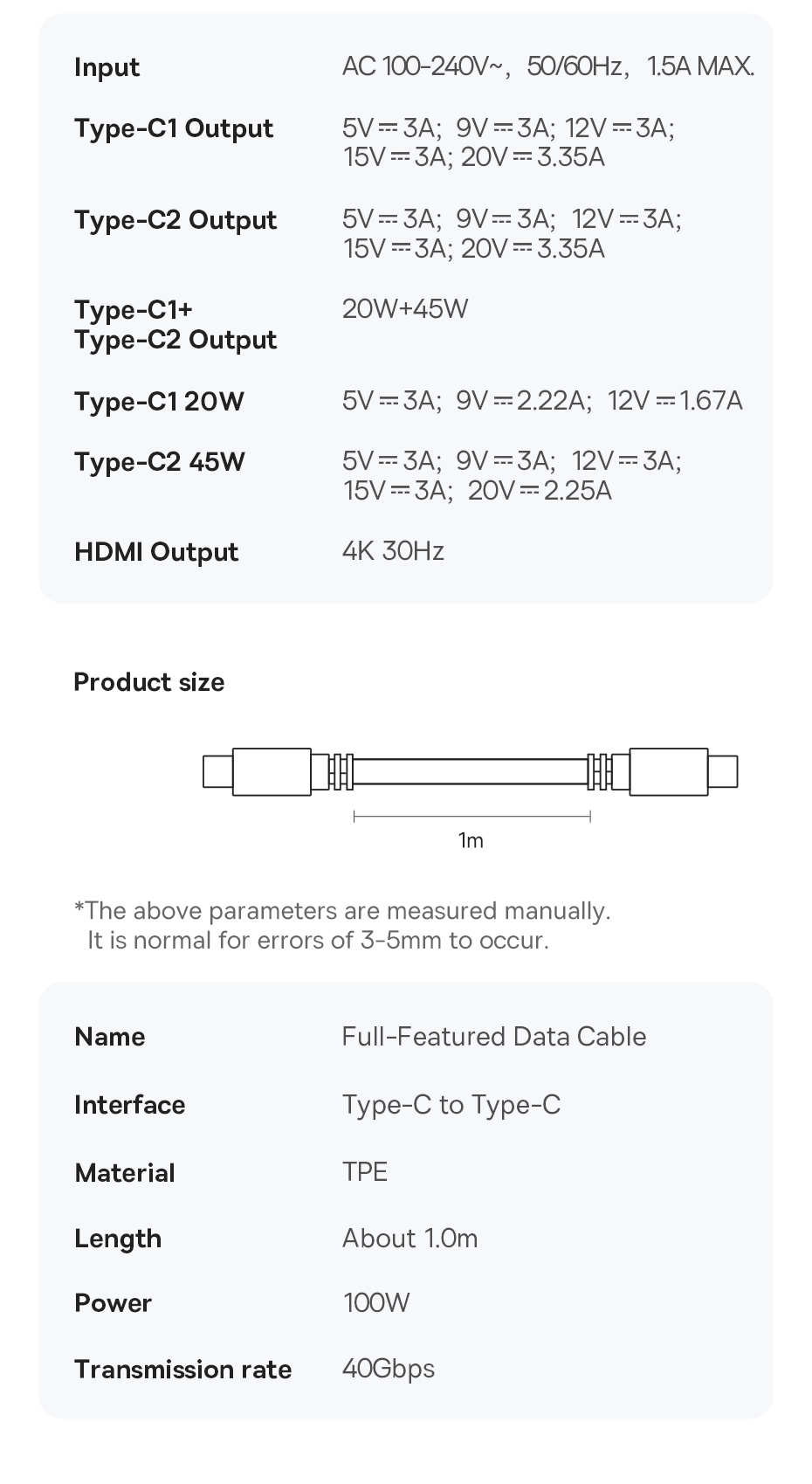Viewport: 812px width, 1484px height.
Task: Select the Type-C2 45W label
Action: (x=160, y=461)
